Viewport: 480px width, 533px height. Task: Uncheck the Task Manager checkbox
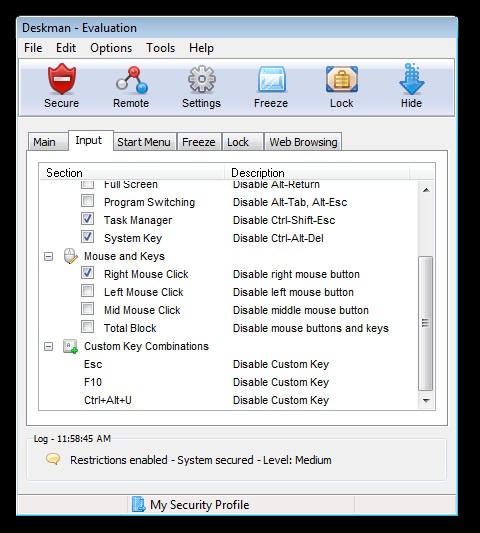87,219
